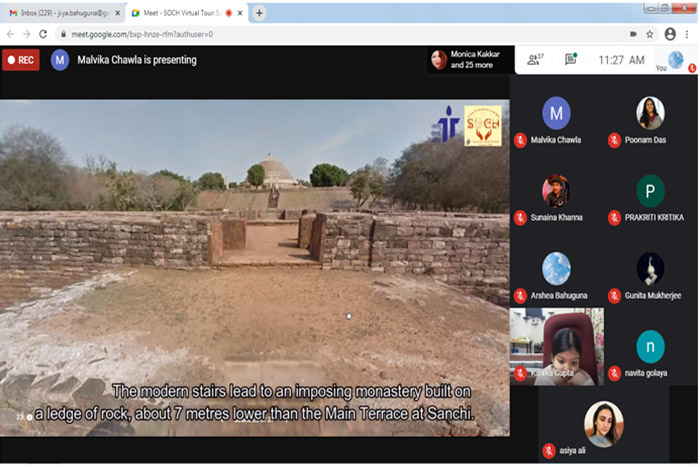Viewport: 700px width, 467px height.
Task: Click the lock site info icon
Action: [x=63, y=34]
